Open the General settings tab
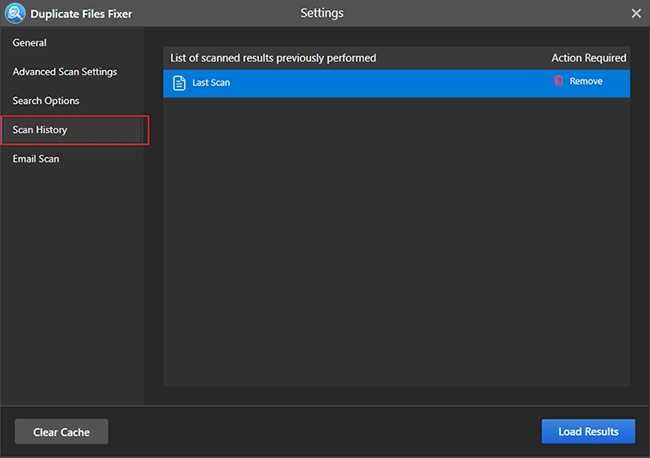This screenshot has width=650, height=458. coord(29,43)
